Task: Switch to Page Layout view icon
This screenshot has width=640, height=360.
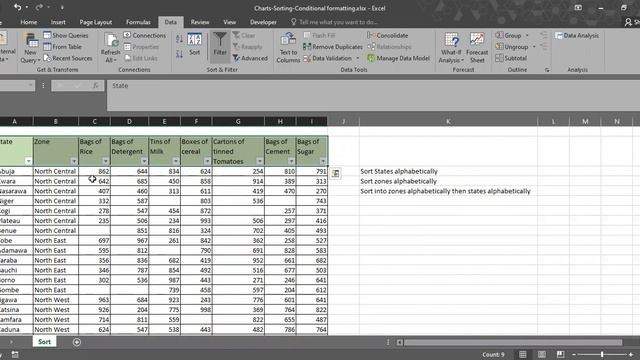Action: (542, 354)
